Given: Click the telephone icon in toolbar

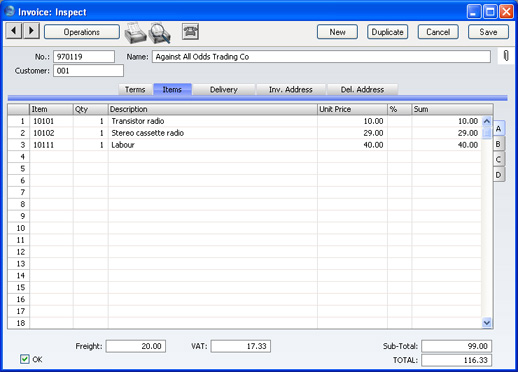Looking at the screenshot, I should tap(190, 32).
